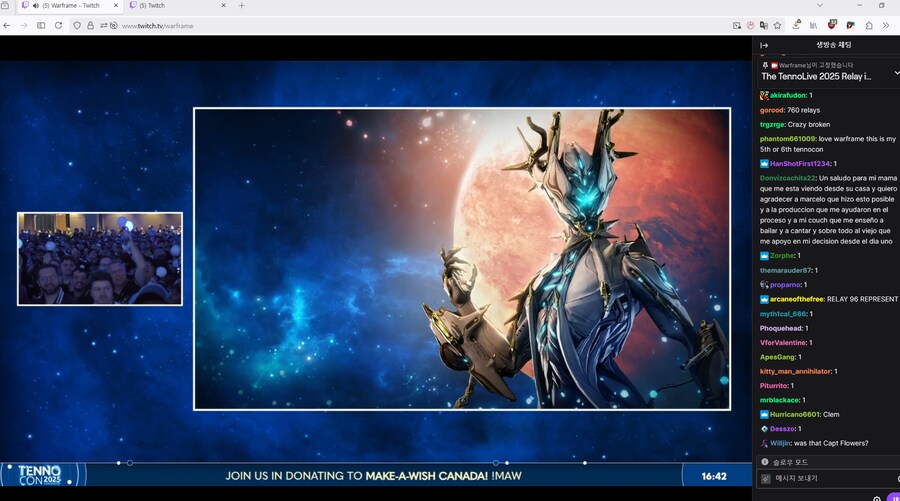
Task: Reload the Twitch page
Action: pyautogui.click(x=58, y=25)
